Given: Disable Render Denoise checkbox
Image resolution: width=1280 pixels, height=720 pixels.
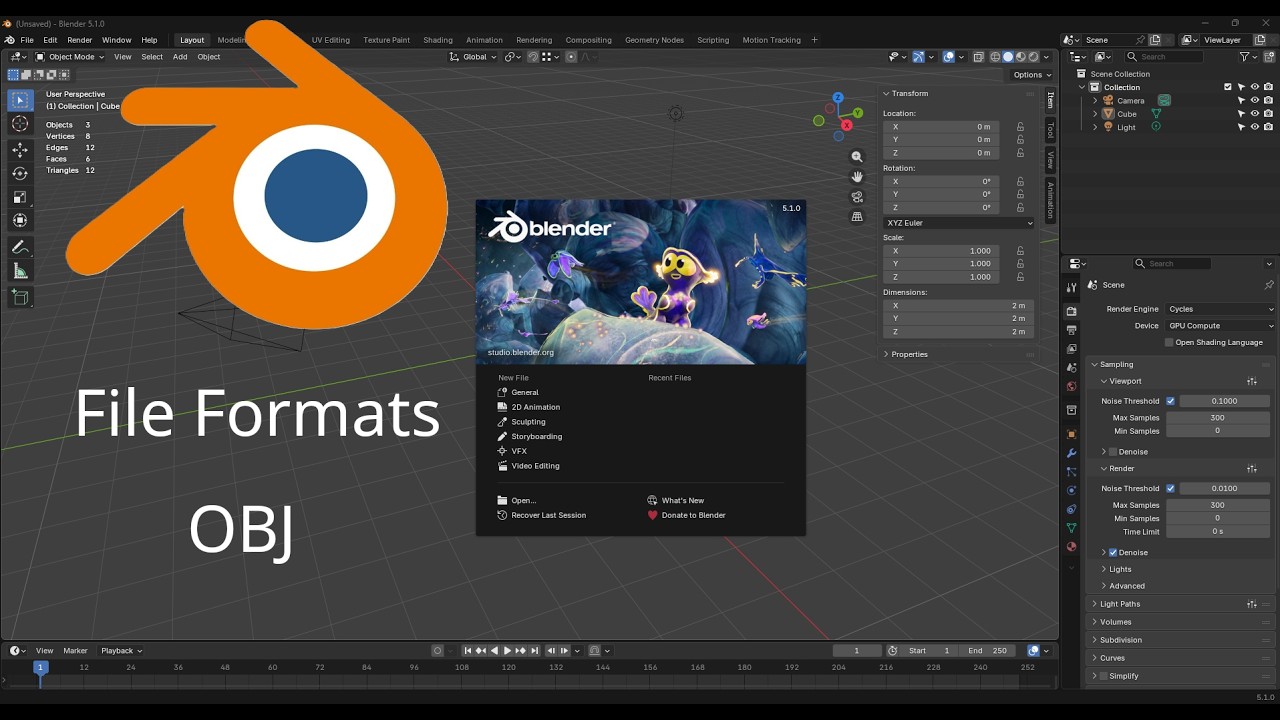Looking at the screenshot, I should coord(1113,553).
